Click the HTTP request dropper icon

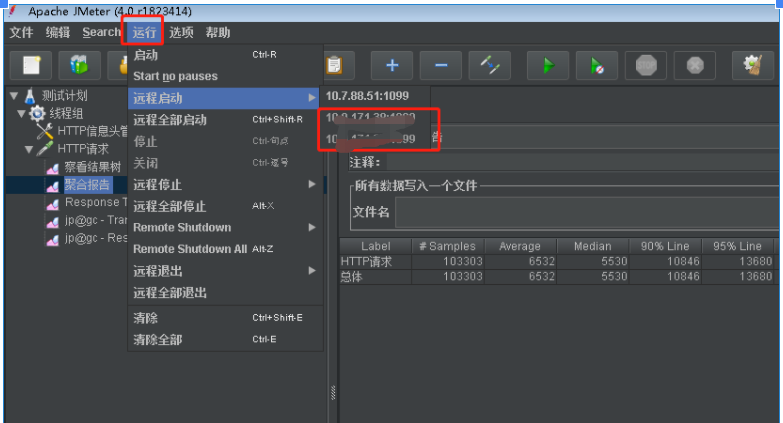(45, 148)
